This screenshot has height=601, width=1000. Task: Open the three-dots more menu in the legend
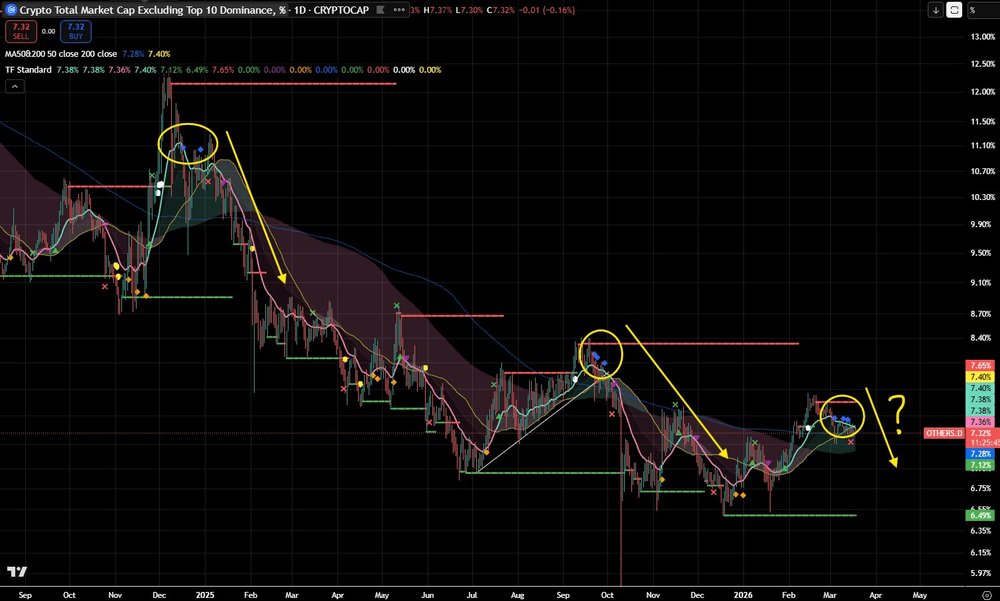(x=399, y=10)
